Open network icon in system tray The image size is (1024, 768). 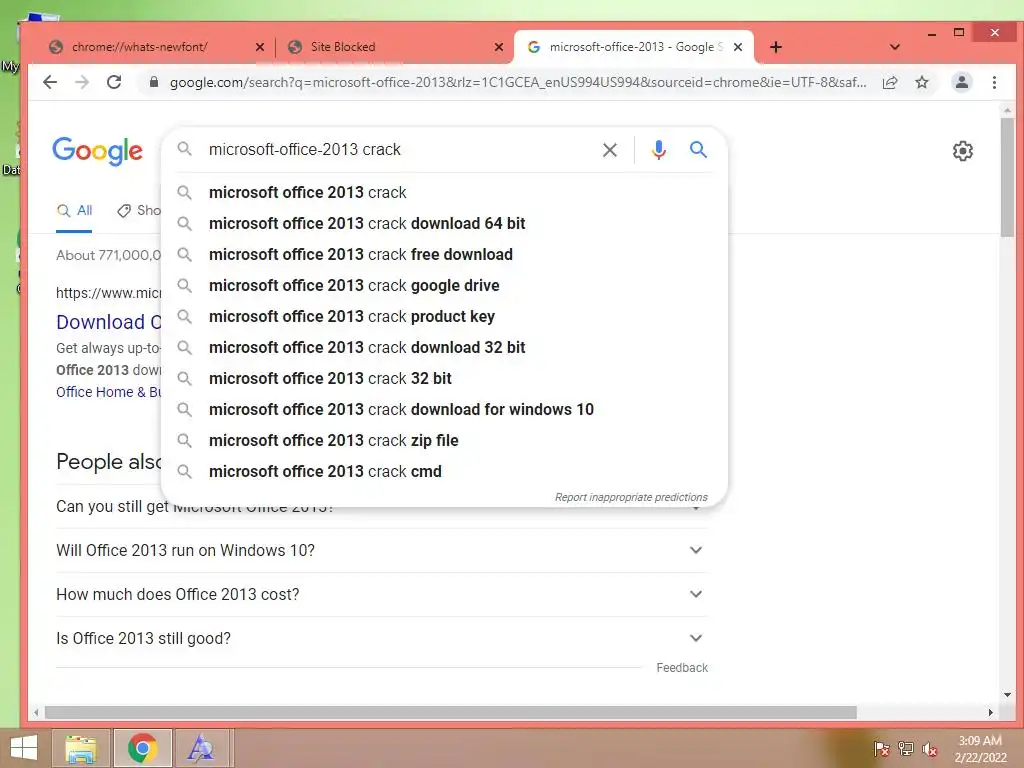906,748
